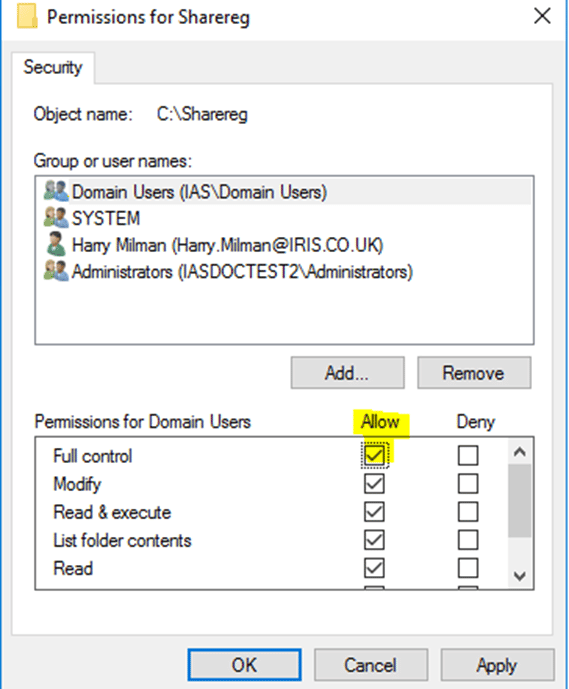Click the Modify permission label
Screen dimensions: 569x689
77,484
